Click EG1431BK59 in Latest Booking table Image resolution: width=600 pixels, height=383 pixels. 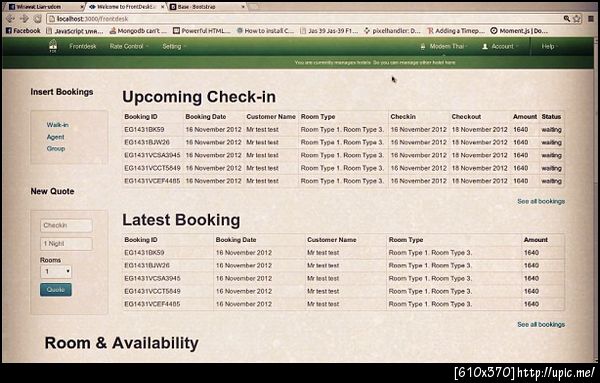point(144,253)
